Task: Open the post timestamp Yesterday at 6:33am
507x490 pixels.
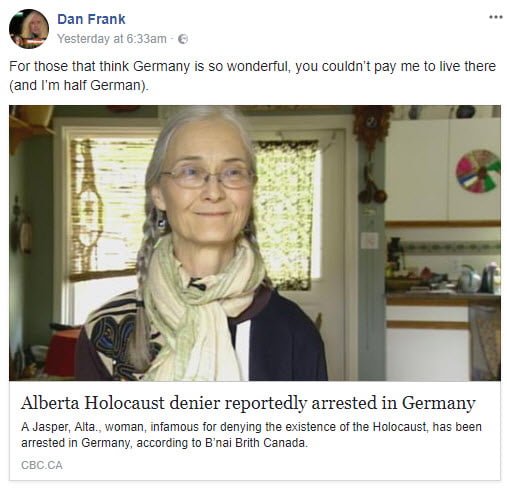Action: (x=112, y=39)
